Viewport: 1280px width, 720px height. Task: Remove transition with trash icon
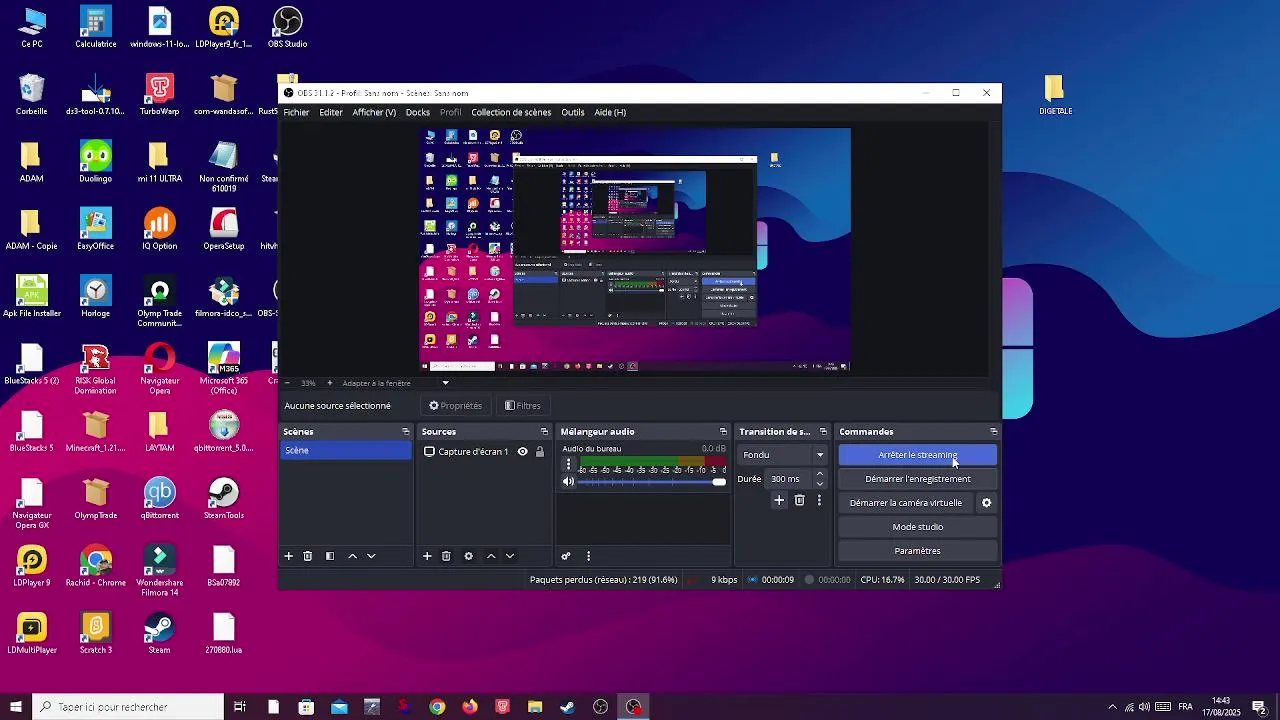tap(799, 500)
